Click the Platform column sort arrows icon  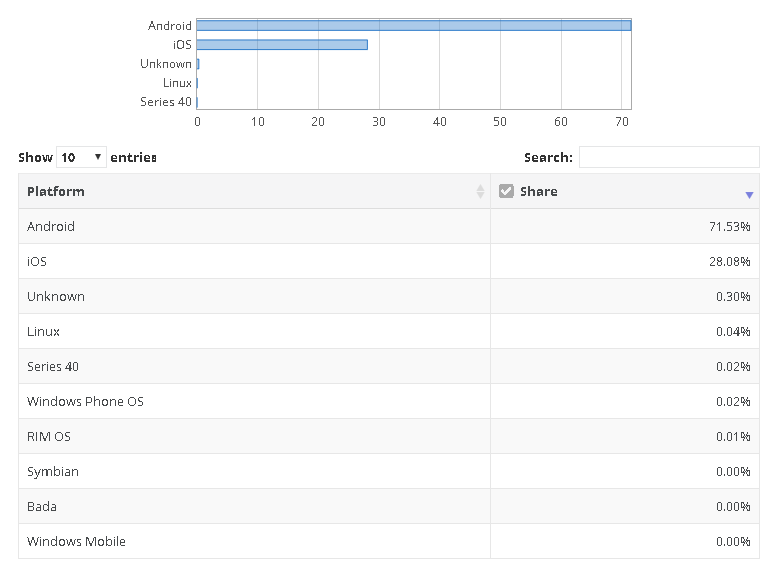(x=480, y=192)
